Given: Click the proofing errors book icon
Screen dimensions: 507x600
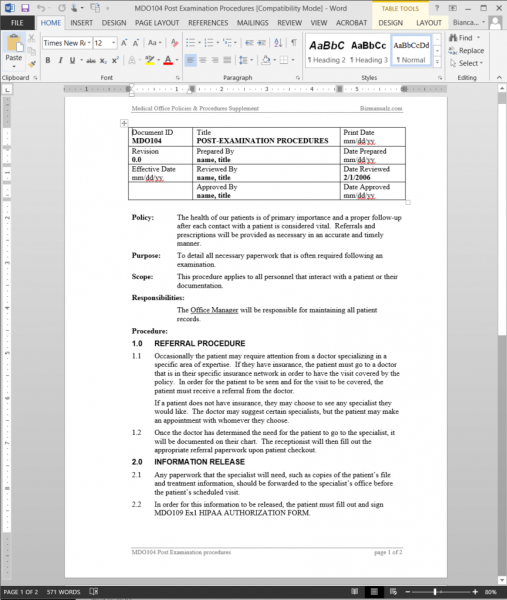Looking at the screenshot, I should point(94,592).
